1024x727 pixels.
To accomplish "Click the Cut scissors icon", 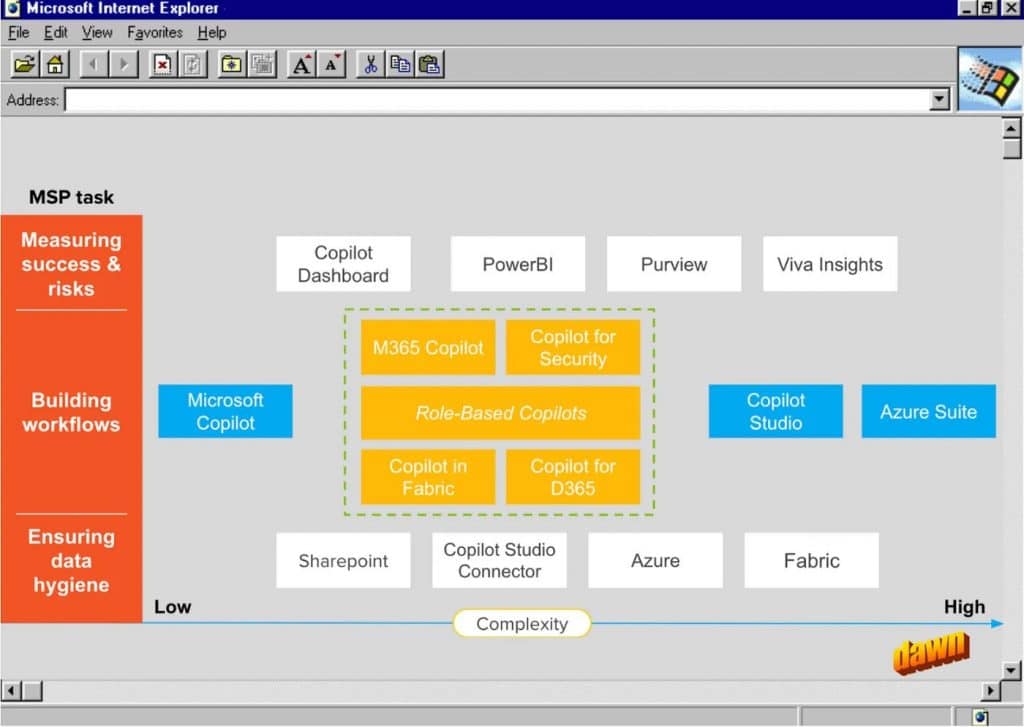I will [x=370, y=65].
